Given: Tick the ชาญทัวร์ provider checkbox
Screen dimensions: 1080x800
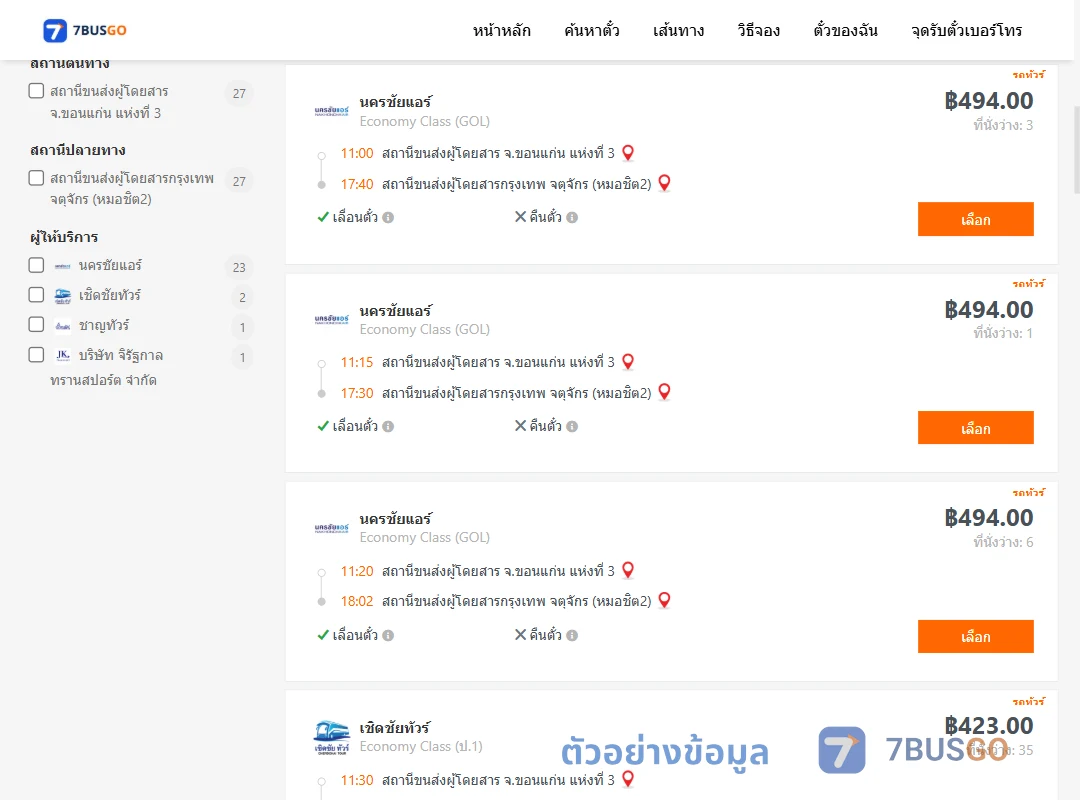Looking at the screenshot, I should [37, 325].
